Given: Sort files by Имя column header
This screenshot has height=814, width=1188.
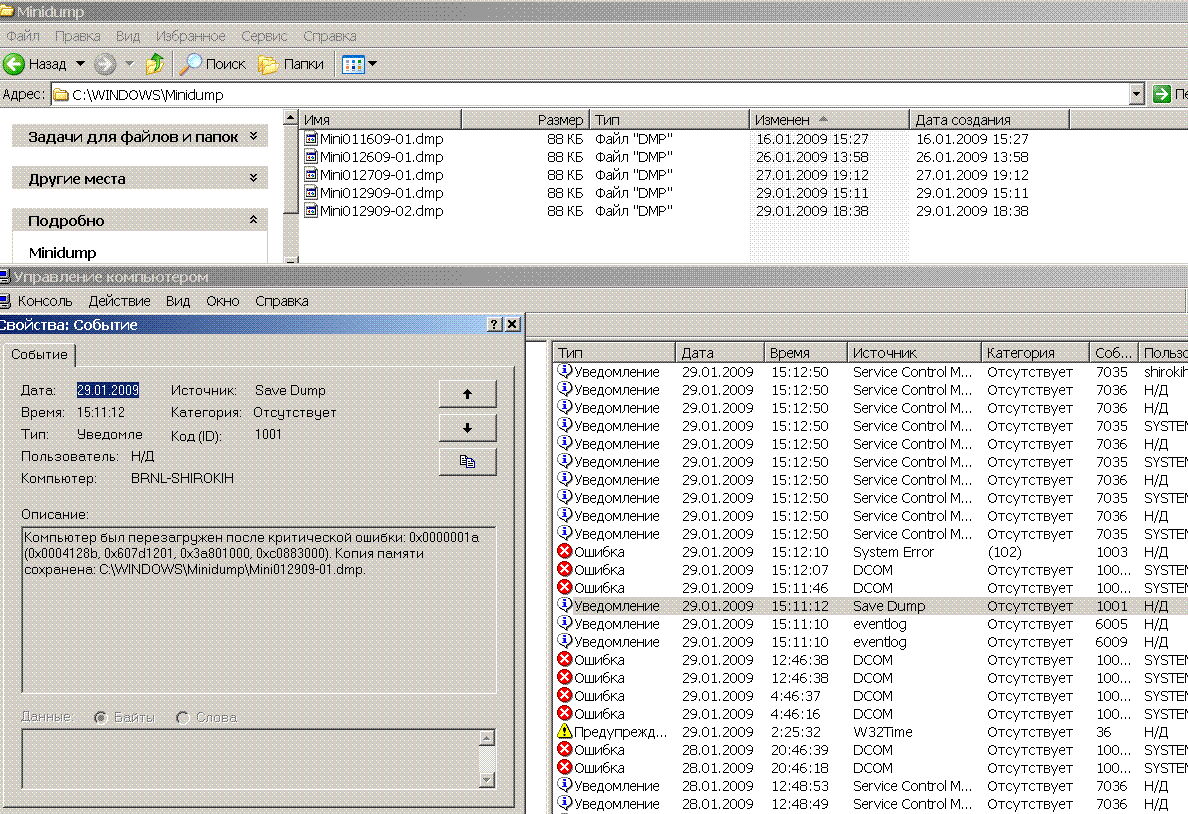Looking at the screenshot, I should (380, 120).
